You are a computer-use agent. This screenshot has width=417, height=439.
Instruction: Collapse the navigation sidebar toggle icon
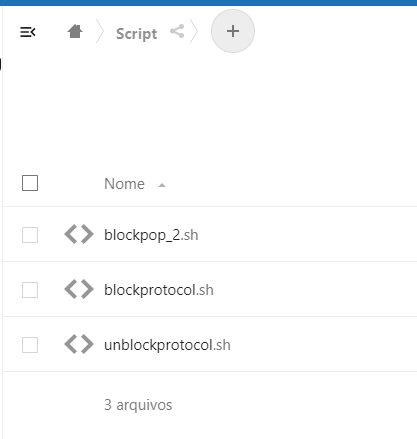[x=28, y=32]
